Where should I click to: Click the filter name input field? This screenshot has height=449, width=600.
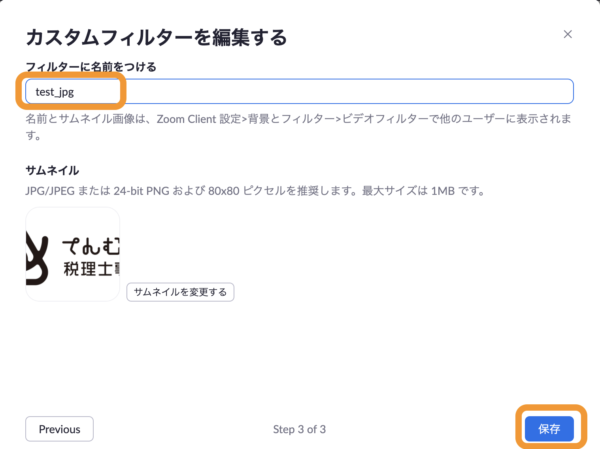click(300, 91)
